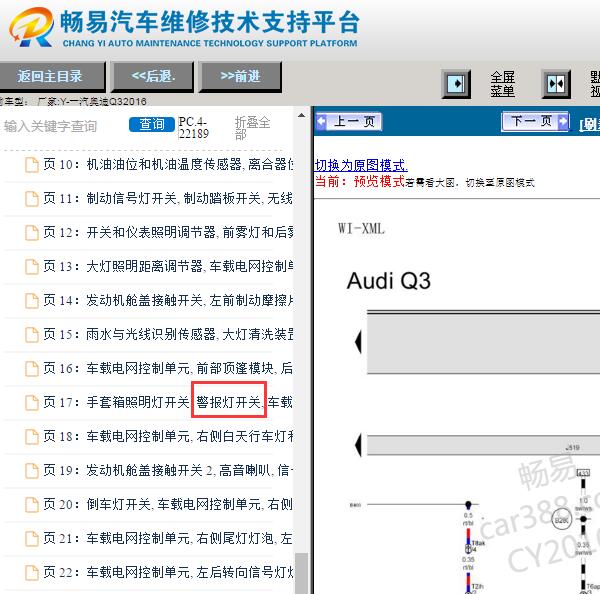The image size is (600, 594).
Task: Go forward with the >>前进 button
Action: 240,76
